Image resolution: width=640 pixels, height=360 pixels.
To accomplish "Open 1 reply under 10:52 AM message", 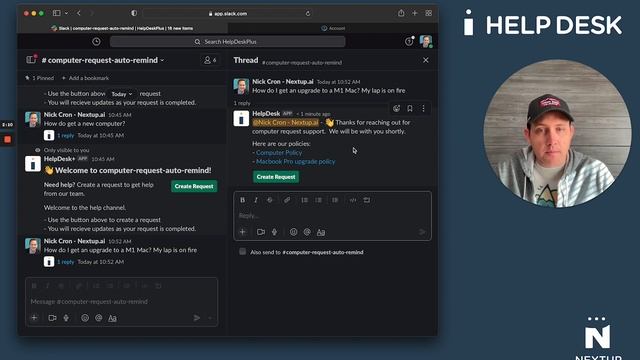I will coord(66,262).
